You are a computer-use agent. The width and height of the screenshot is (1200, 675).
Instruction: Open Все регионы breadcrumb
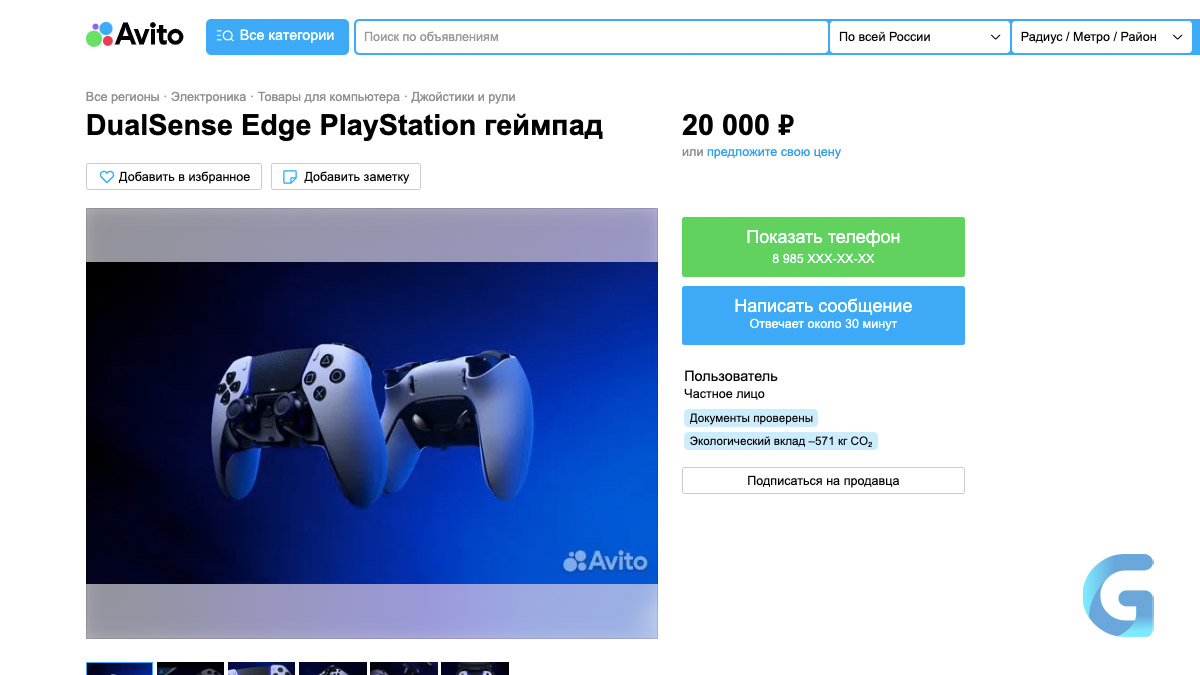[122, 97]
